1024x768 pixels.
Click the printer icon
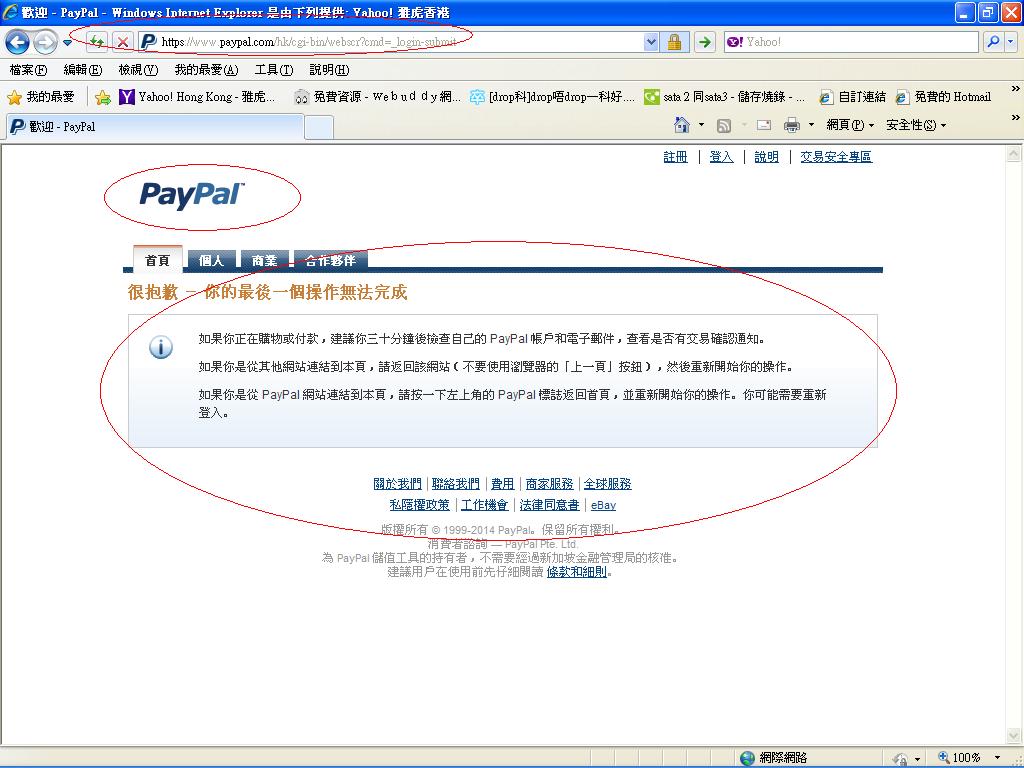[x=792, y=125]
